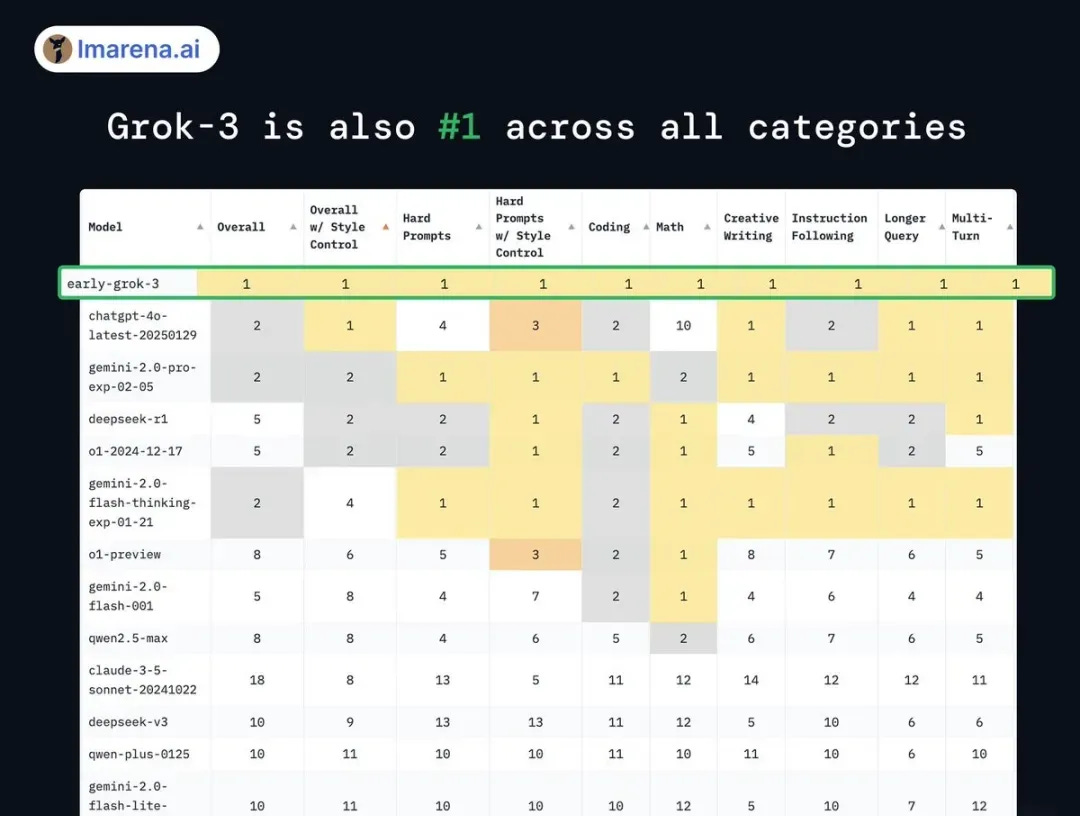Select the gemini-2.0-flash-001 model name

[x=127, y=596]
